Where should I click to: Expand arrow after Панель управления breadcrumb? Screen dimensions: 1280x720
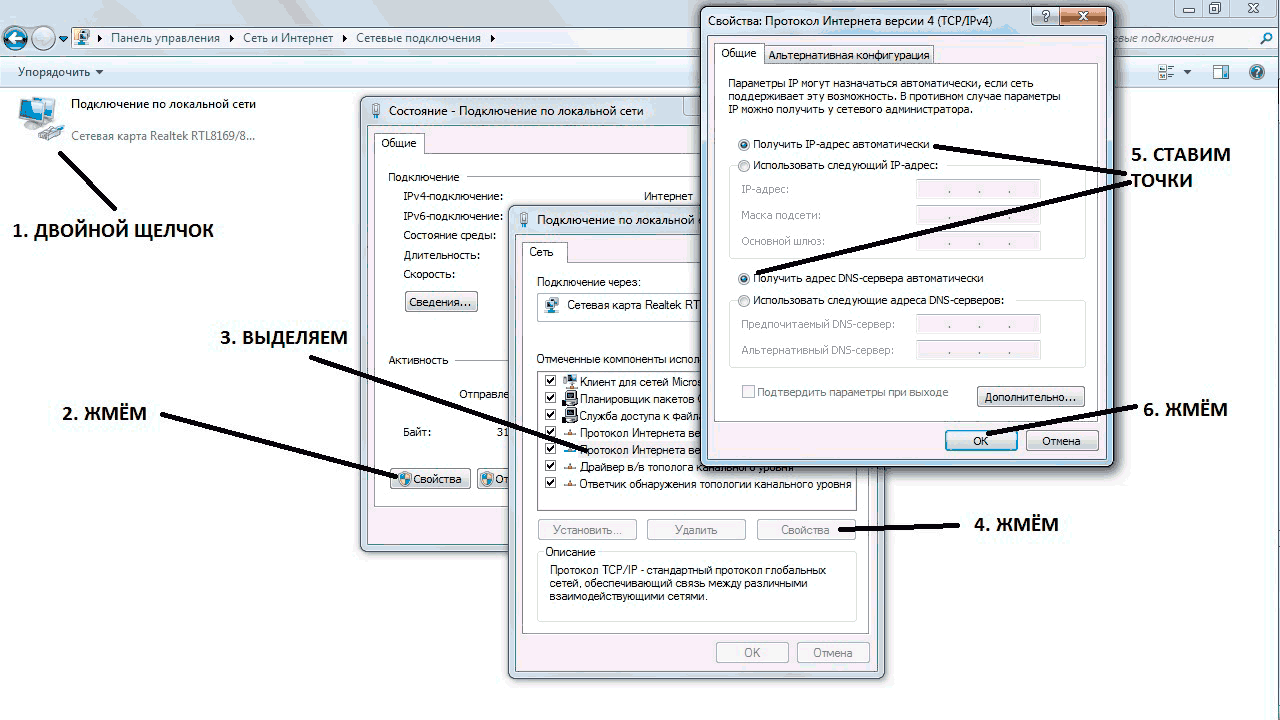point(231,38)
